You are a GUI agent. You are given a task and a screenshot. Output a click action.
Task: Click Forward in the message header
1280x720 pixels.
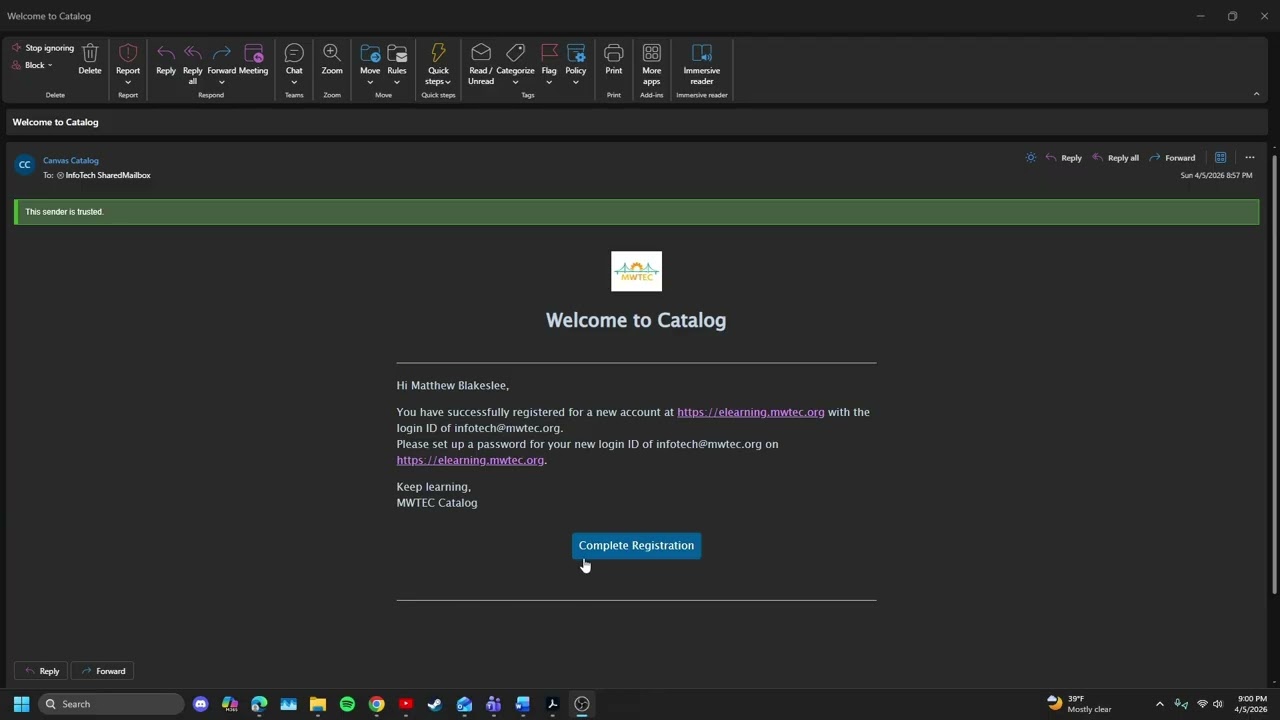1172,158
